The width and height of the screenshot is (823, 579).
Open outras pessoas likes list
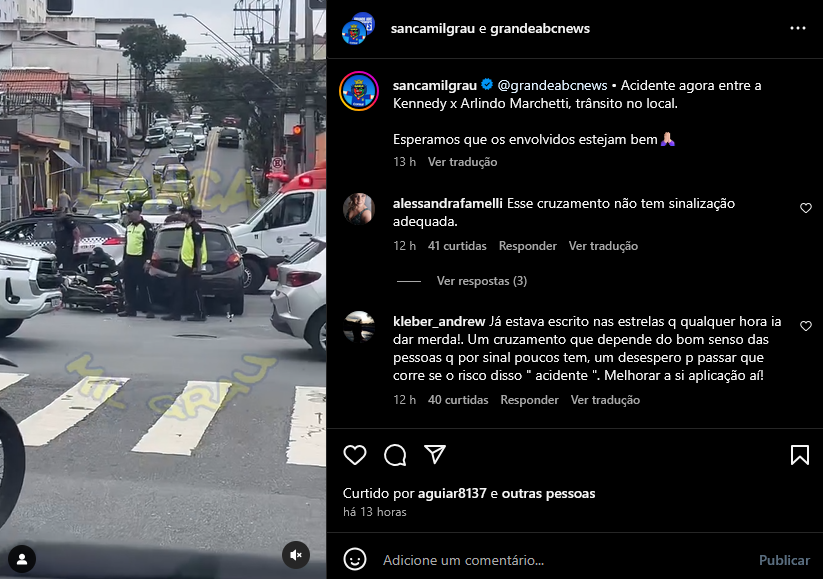[x=548, y=493]
